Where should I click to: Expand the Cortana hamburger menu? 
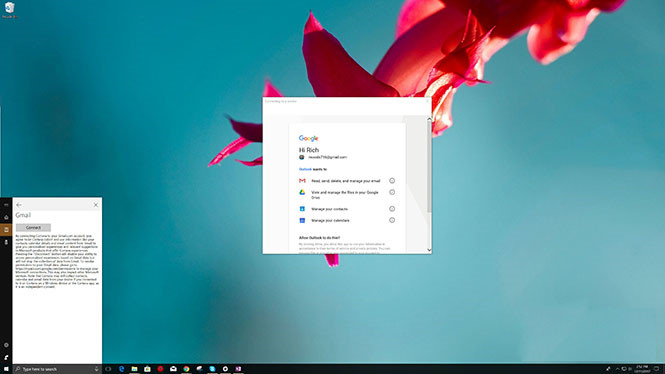6,205
